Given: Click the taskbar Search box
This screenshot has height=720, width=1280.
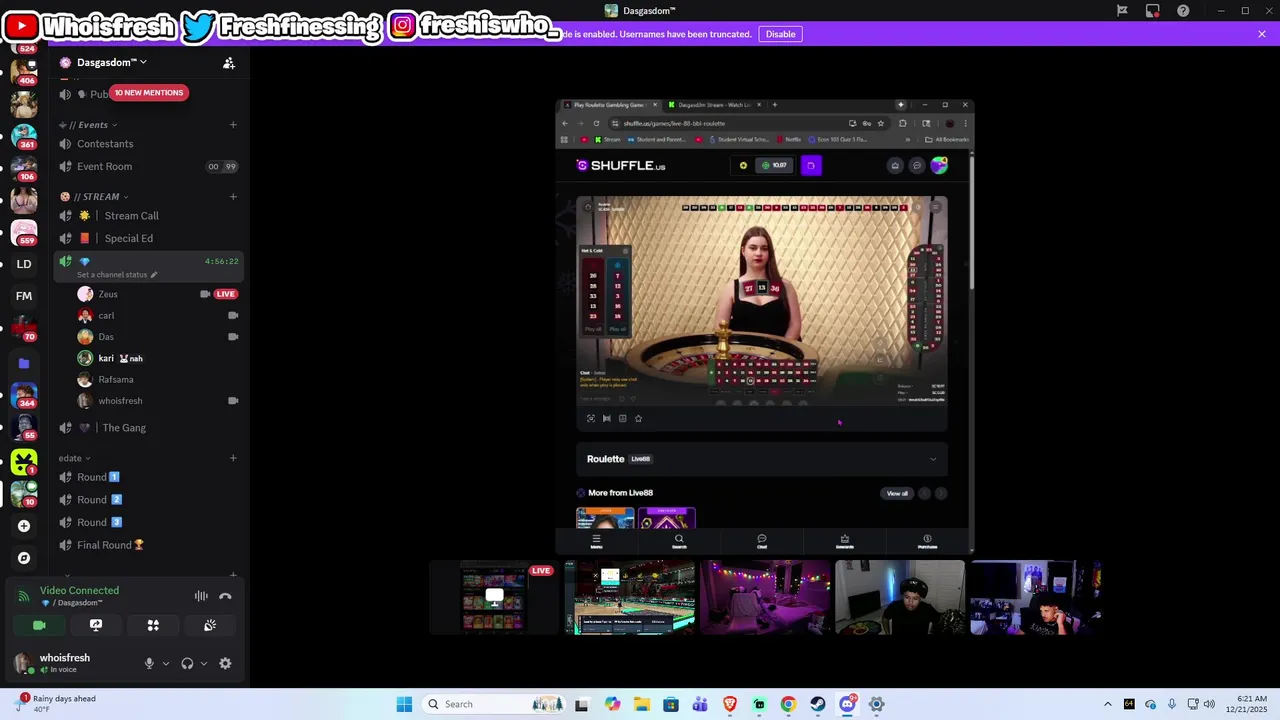Looking at the screenshot, I should (493, 704).
